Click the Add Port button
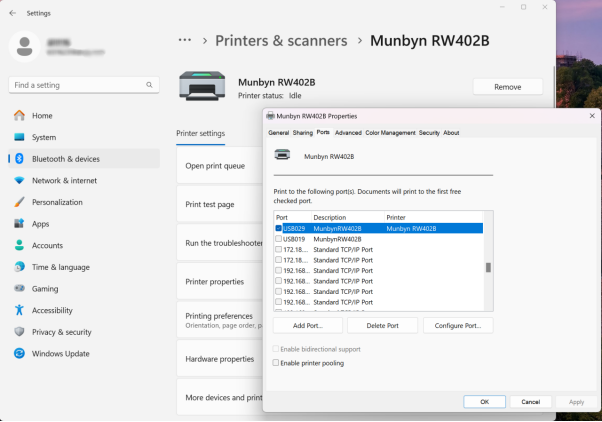602x422 pixels. click(x=308, y=326)
